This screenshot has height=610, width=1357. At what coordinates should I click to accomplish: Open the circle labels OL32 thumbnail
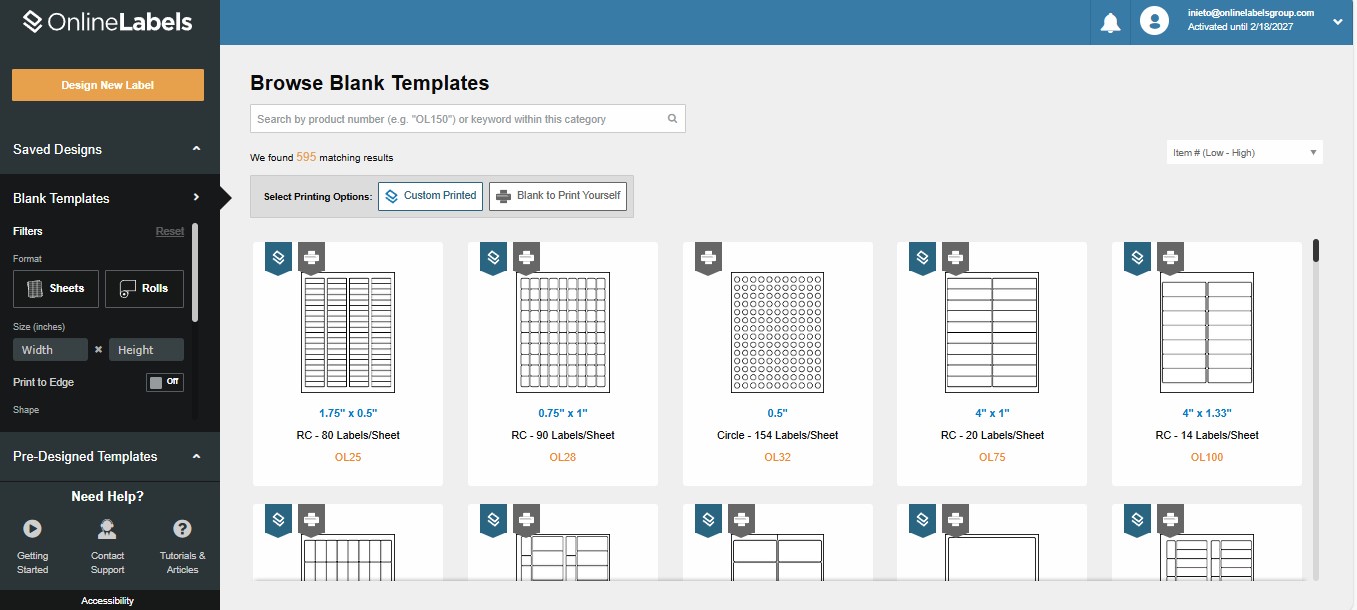[778, 332]
